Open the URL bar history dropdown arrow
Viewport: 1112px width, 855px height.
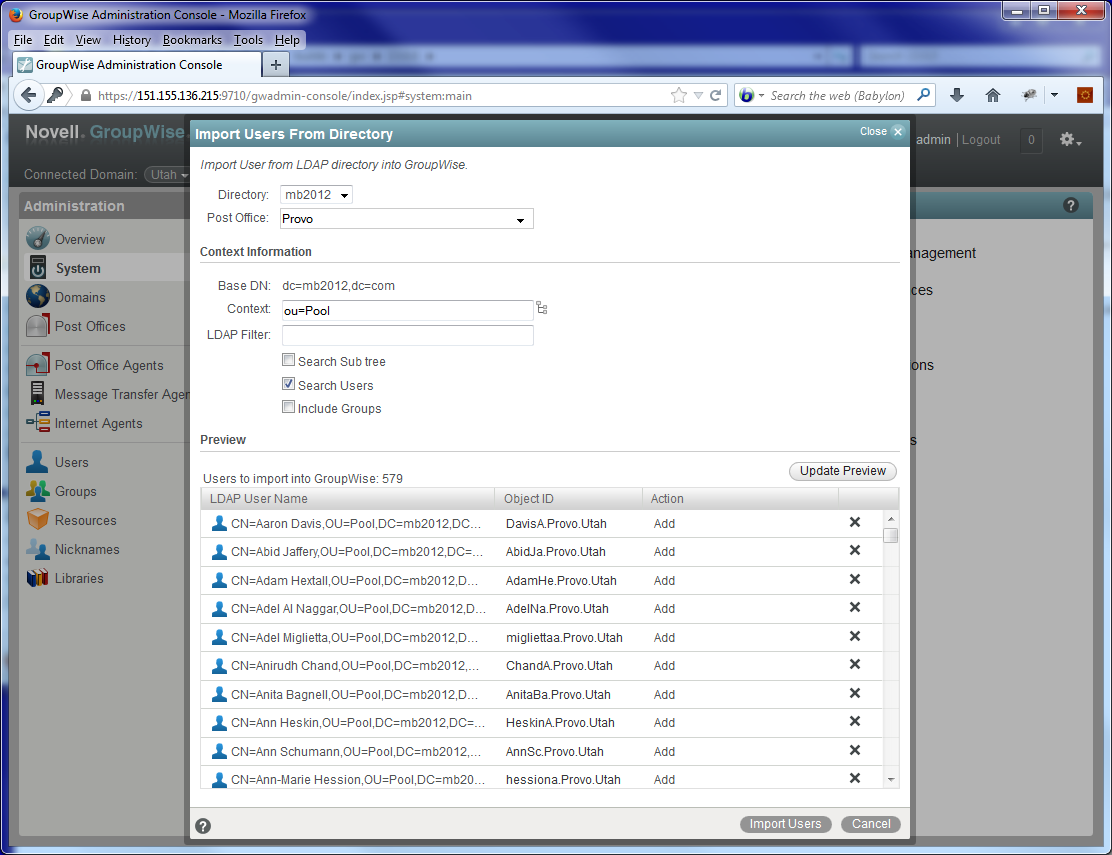[x=698, y=95]
